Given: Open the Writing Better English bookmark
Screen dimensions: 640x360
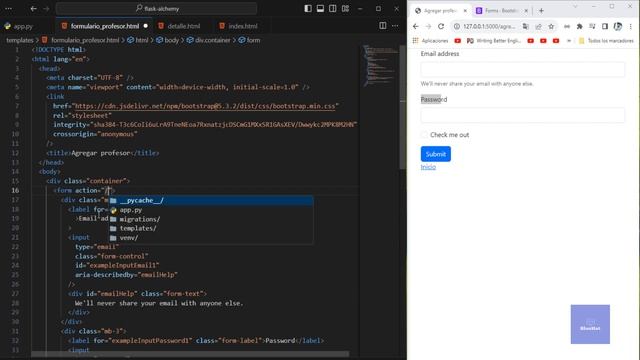Looking at the screenshot, I should [x=494, y=40].
